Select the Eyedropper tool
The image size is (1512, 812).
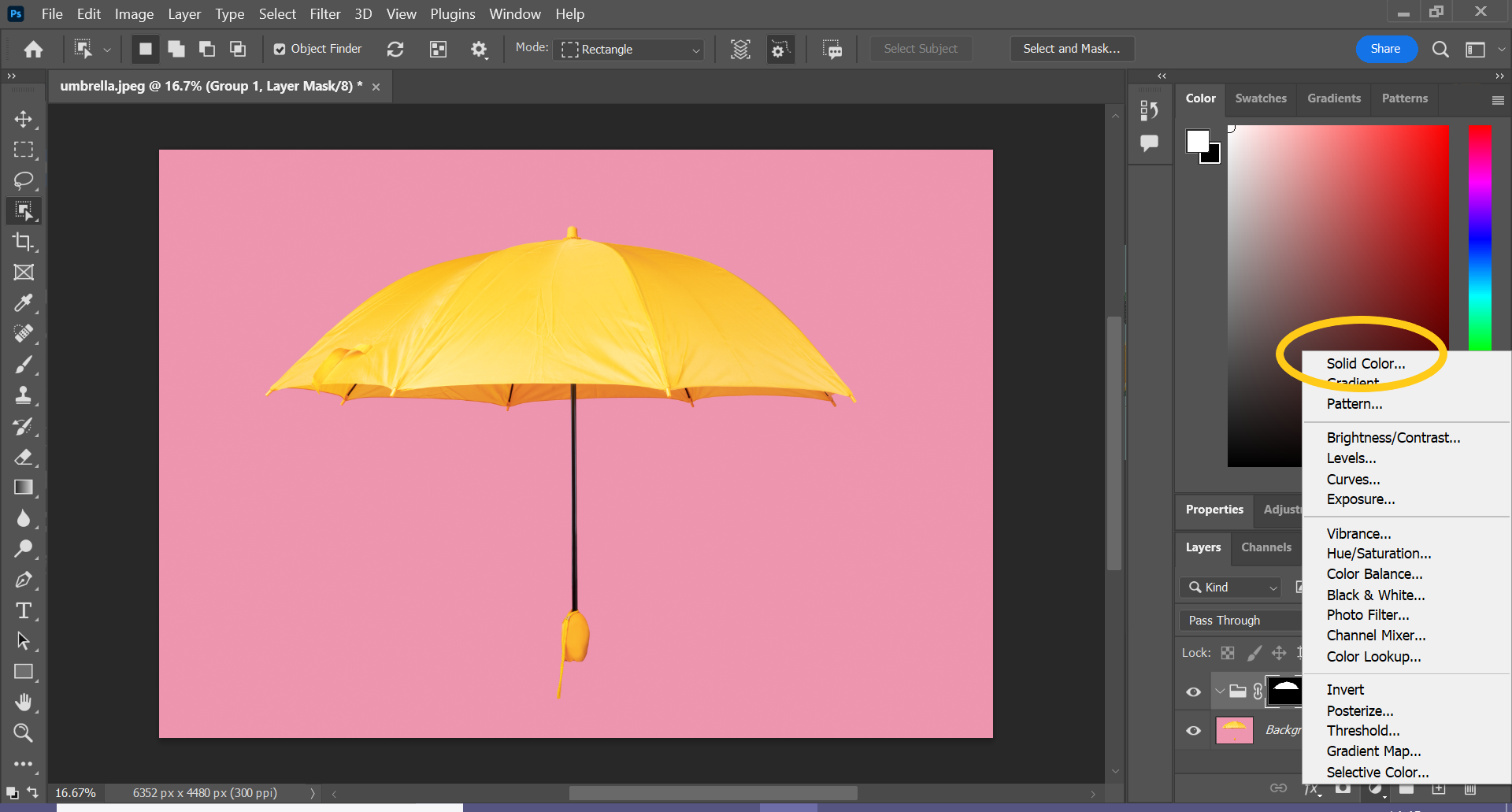[24, 303]
